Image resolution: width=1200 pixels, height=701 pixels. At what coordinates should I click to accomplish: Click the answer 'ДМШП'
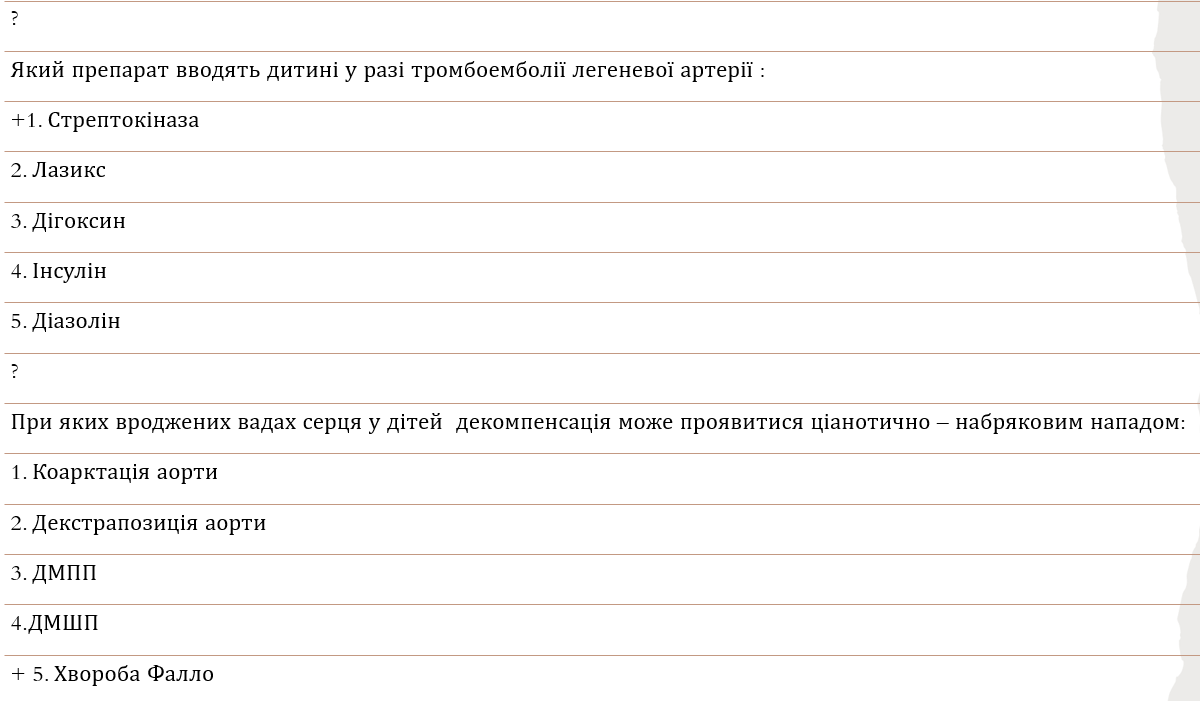(x=63, y=624)
